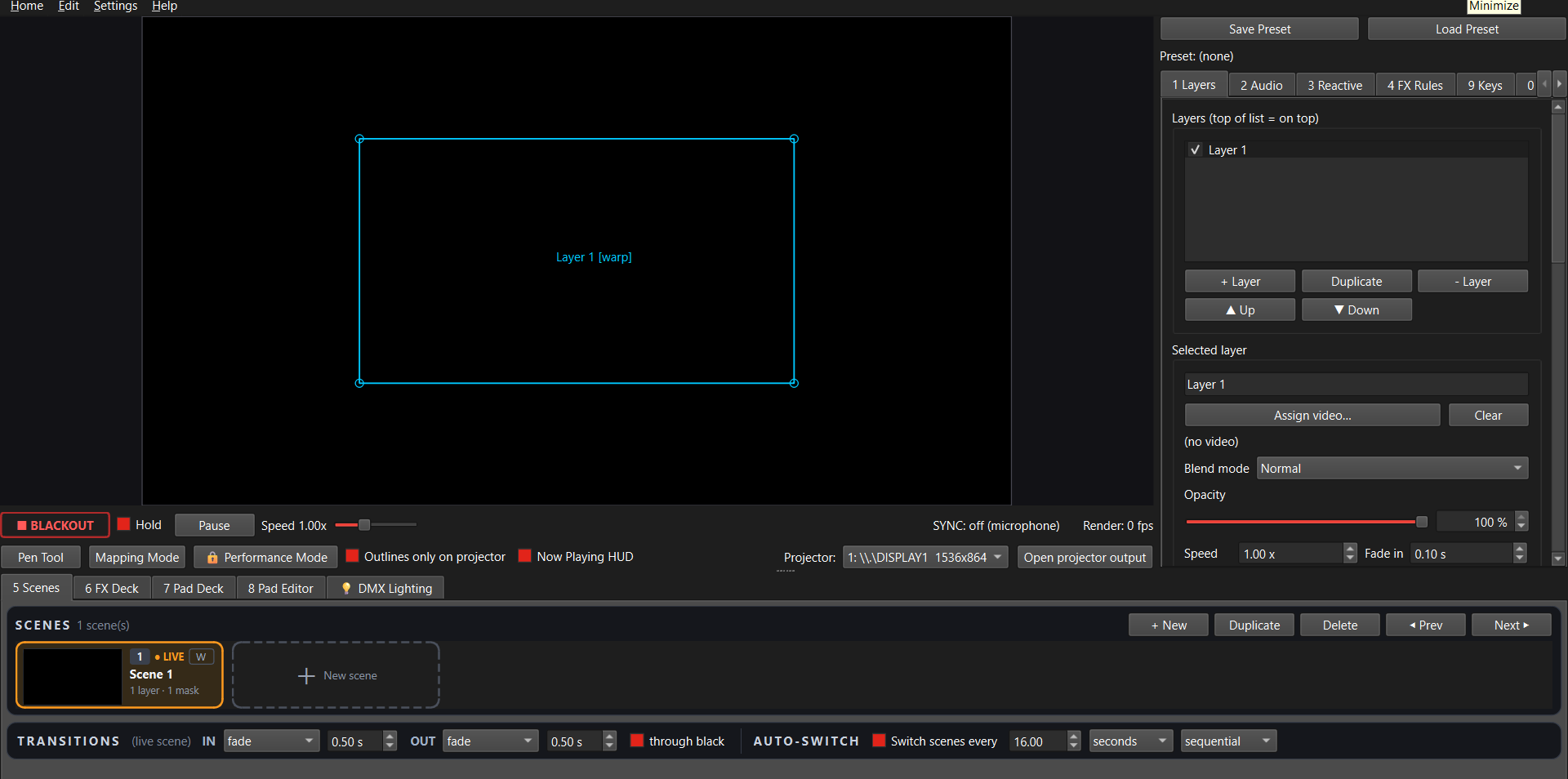1568x779 pixels.
Task: Move layer Down in the list
Action: click(1356, 310)
